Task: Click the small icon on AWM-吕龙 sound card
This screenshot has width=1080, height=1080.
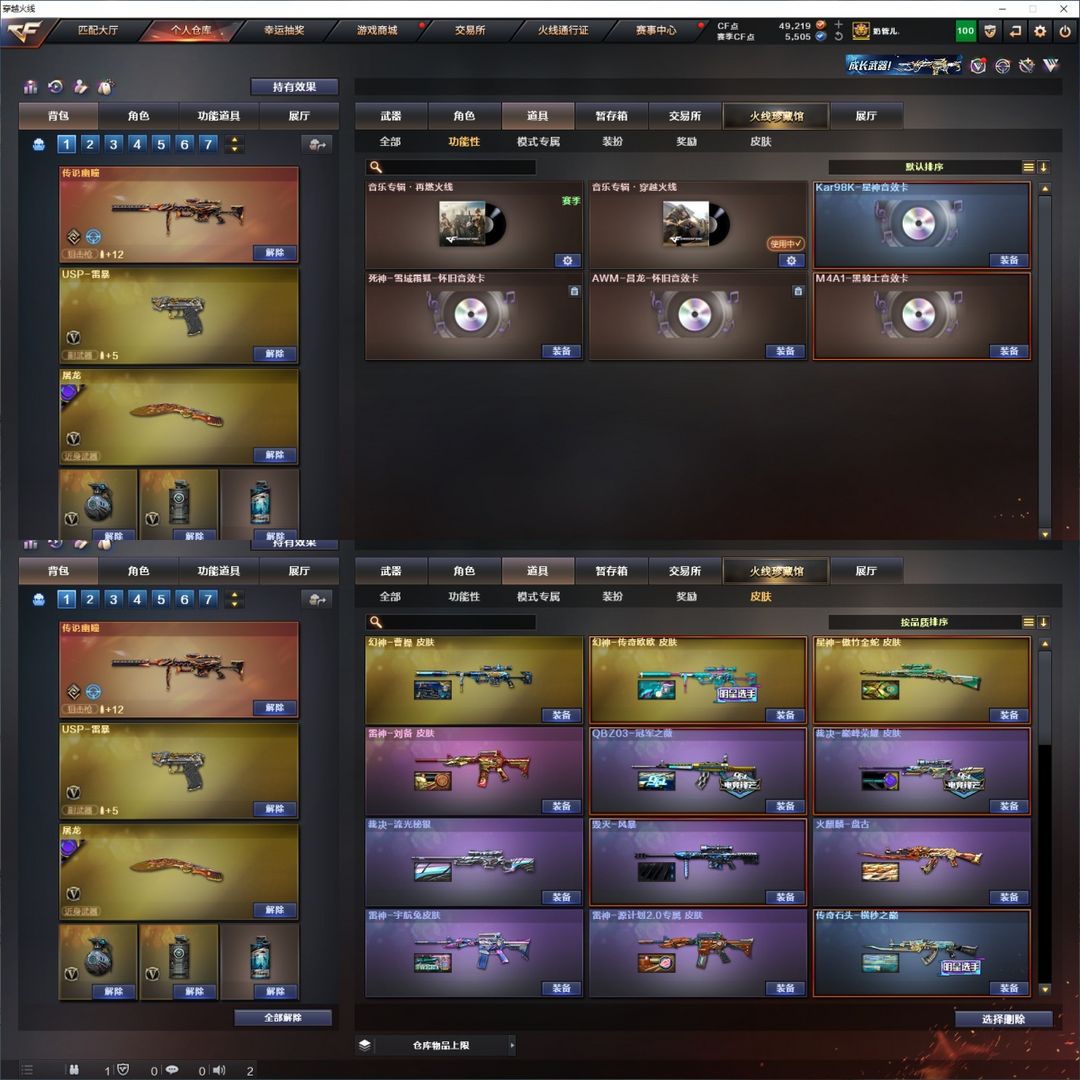Action: pos(798,291)
